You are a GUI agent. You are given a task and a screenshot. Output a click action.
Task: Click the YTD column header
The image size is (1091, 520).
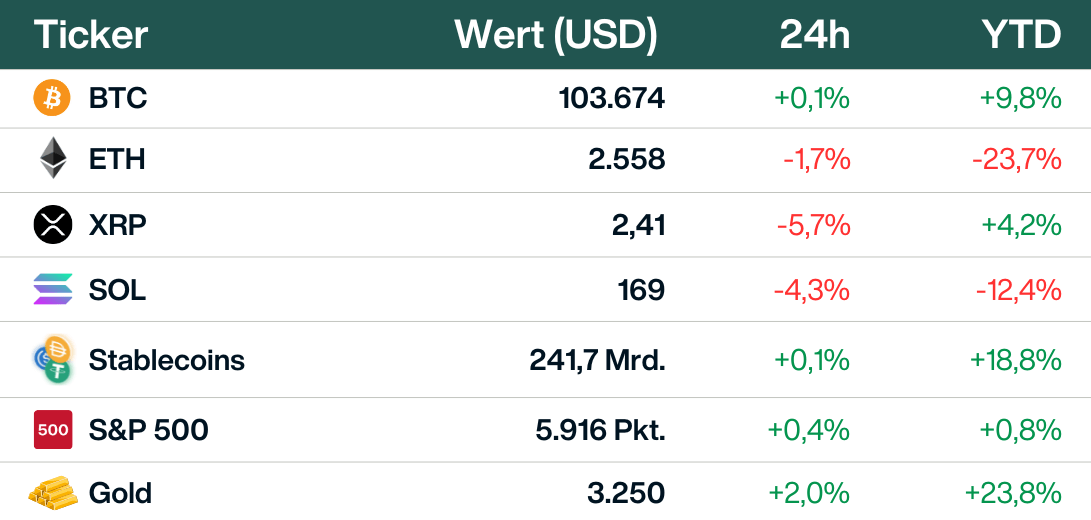(1021, 35)
